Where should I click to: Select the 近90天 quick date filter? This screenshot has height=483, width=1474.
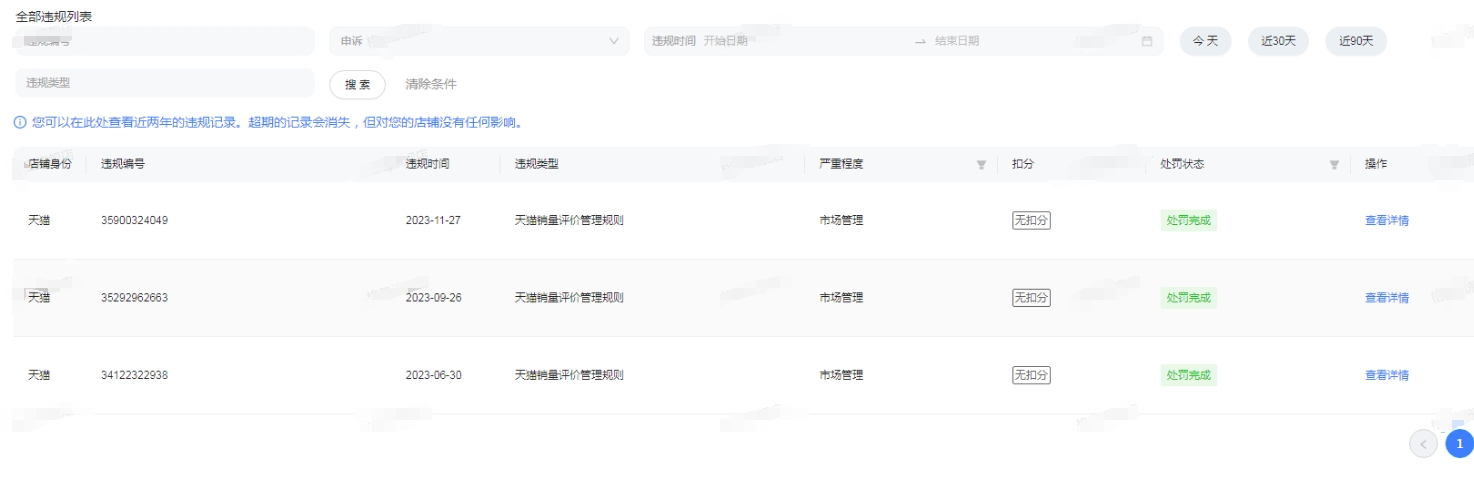click(1356, 41)
